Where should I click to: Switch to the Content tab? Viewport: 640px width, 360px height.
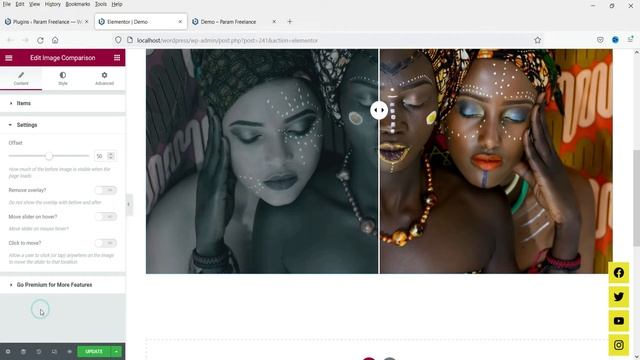(x=21, y=78)
